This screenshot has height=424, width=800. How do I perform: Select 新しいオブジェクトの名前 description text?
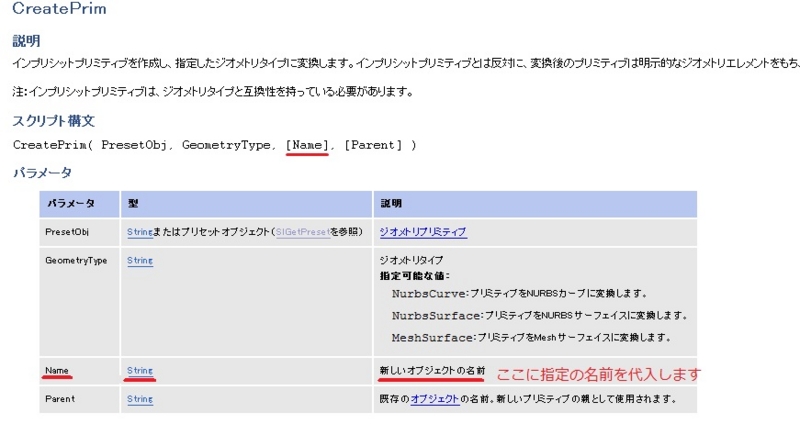(x=432, y=371)
